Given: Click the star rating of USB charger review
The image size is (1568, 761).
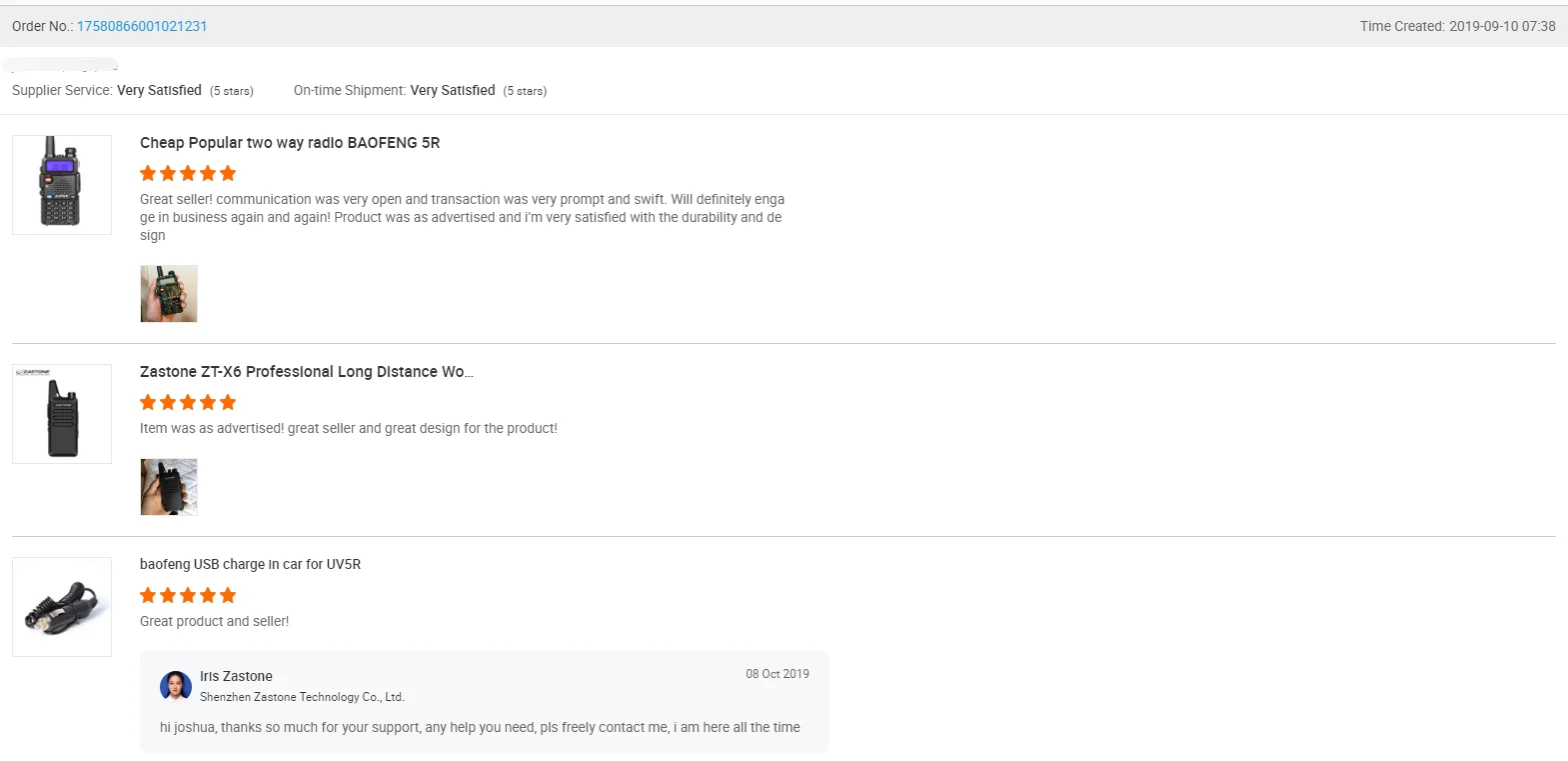Looking at the screenshot, I should coord(188,595).
